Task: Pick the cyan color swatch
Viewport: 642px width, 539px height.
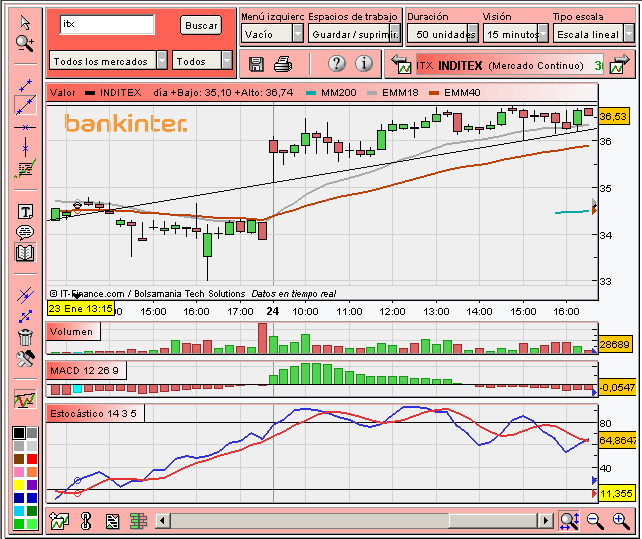Action: pos(19,511)
